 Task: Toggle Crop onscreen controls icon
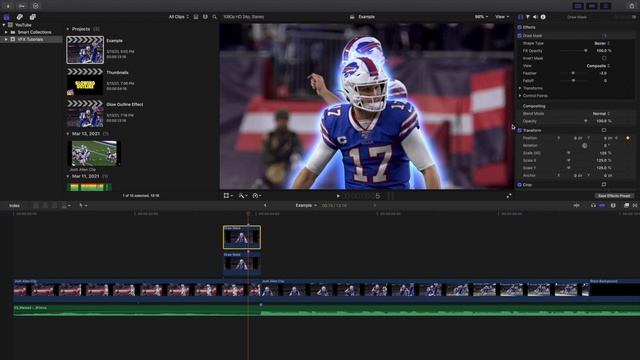click(604, 184)
